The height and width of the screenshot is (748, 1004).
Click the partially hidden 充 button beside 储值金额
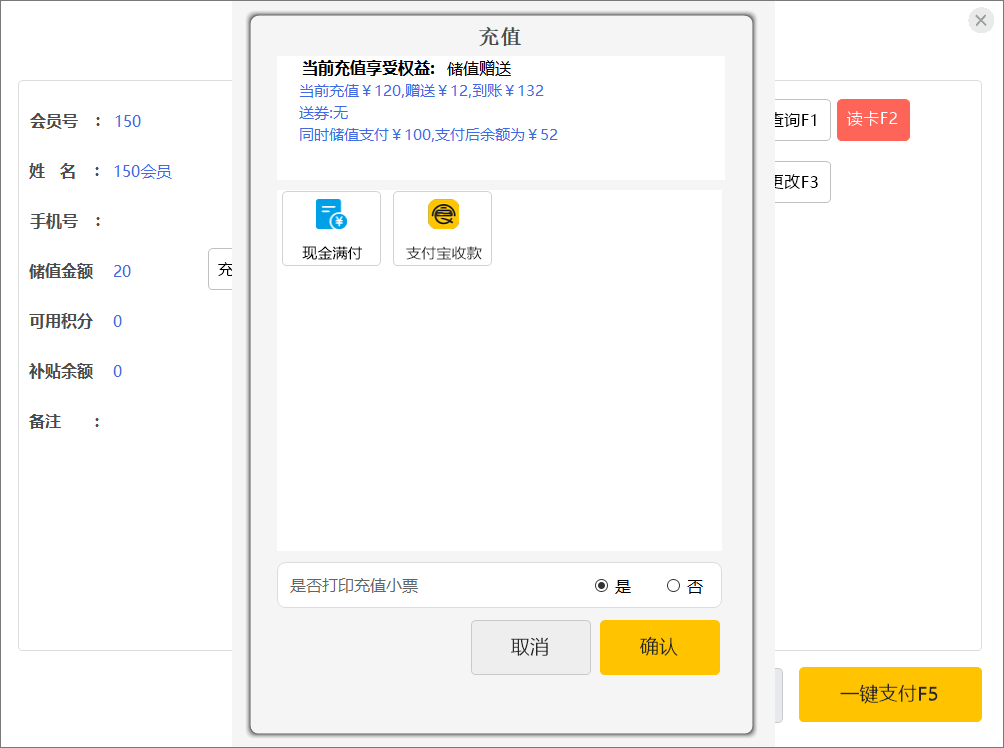click(x=222, y=270)
